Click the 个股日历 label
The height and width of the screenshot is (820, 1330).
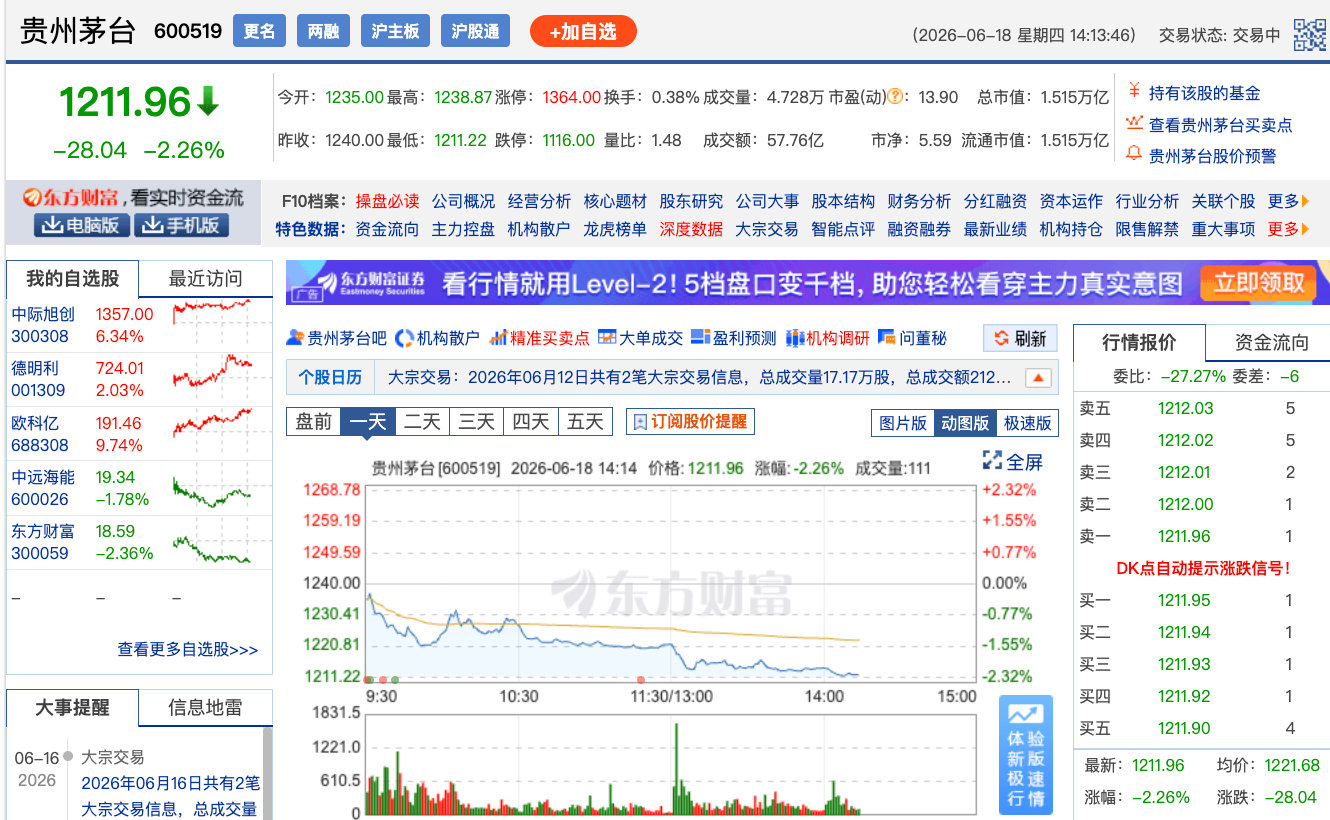coord(330,378)
